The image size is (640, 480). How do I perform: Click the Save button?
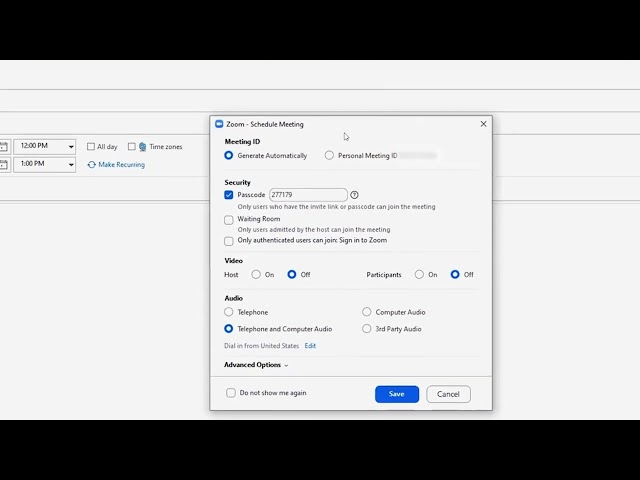coord(397,394)
